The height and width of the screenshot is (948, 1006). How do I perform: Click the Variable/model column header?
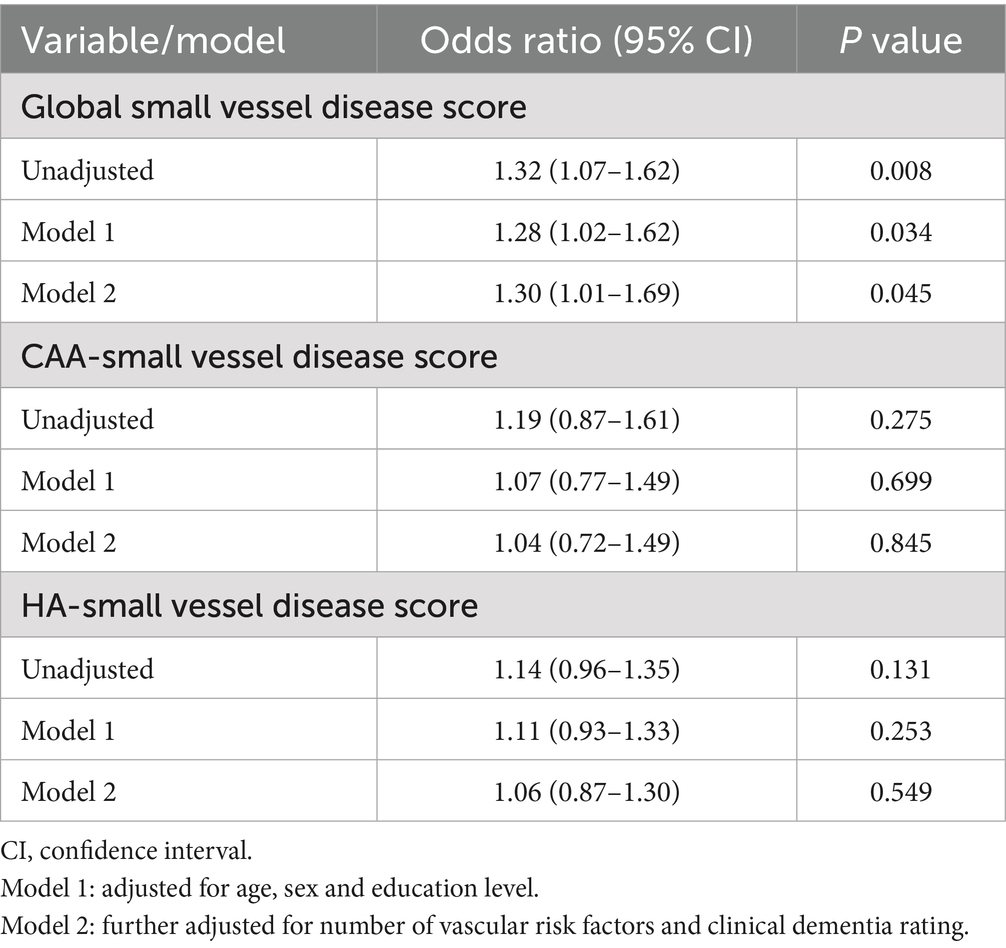(154, 40)
